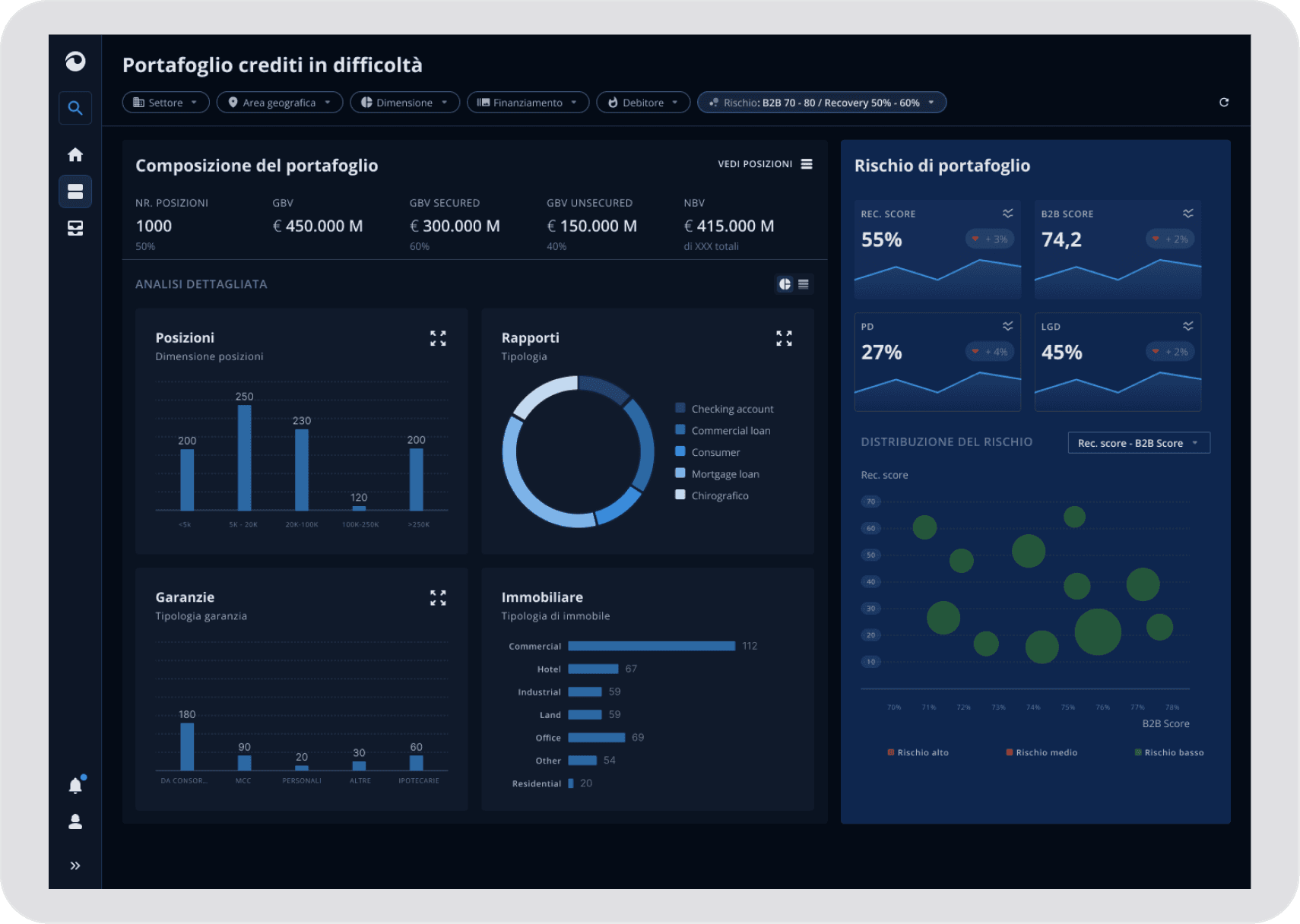Open the Settore filter dropdown

tap(165, 102)
